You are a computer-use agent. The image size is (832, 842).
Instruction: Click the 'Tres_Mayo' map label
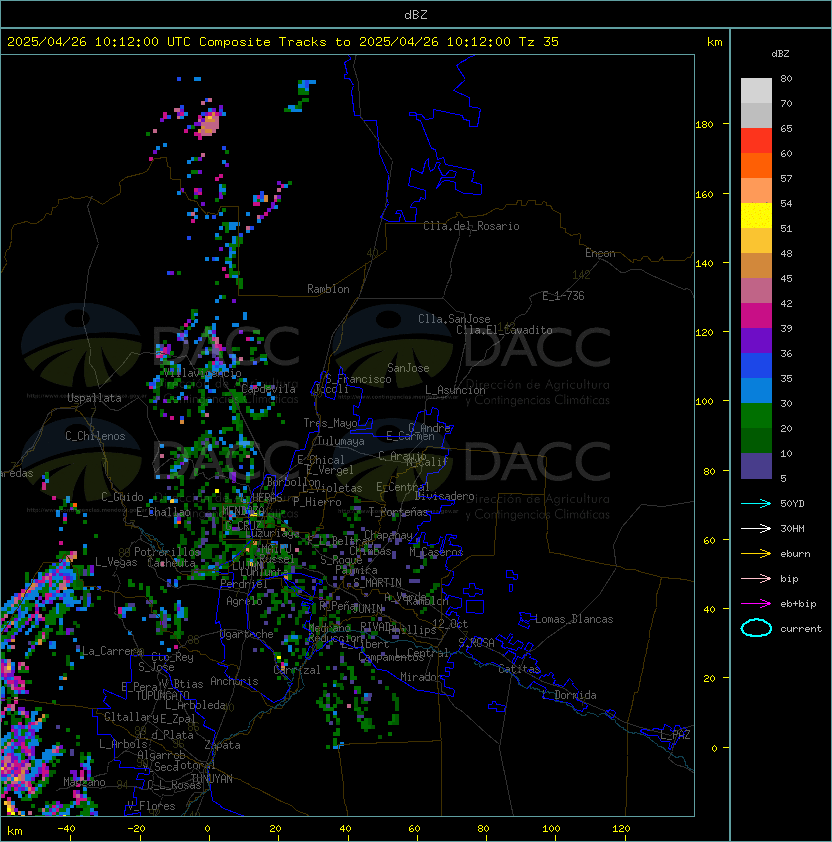[330, 423]
